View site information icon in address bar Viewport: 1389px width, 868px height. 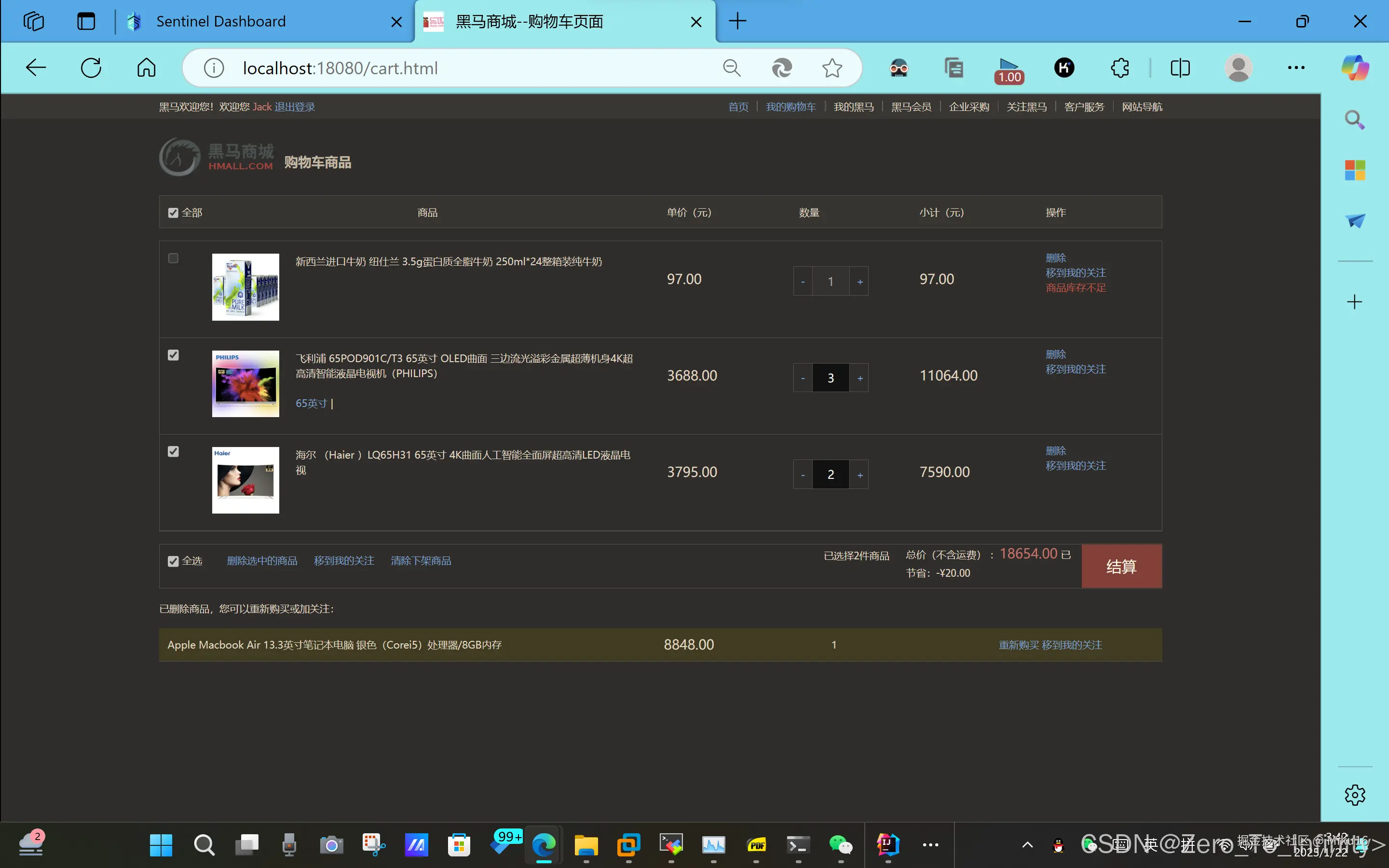(214, 68)
